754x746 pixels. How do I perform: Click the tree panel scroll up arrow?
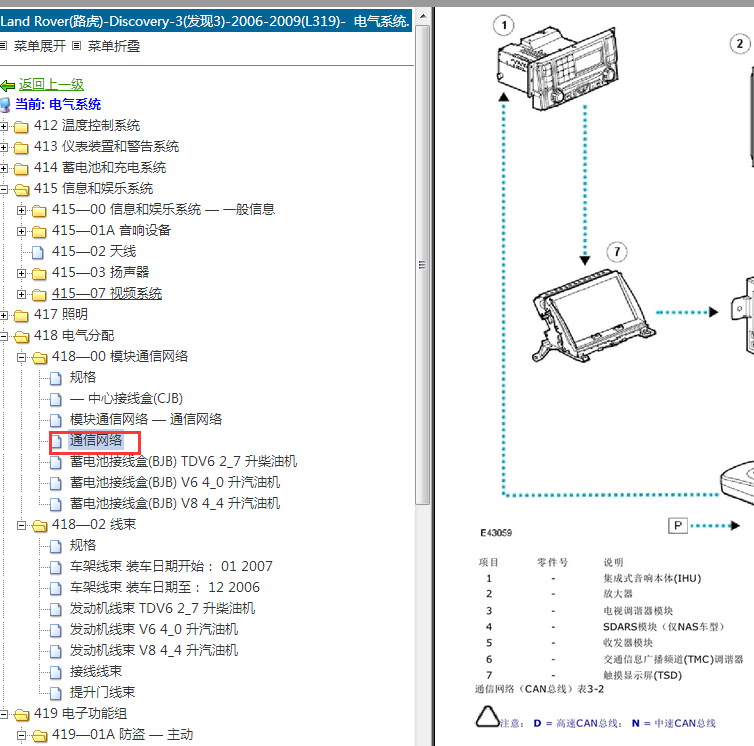click(x=423, y=16)
